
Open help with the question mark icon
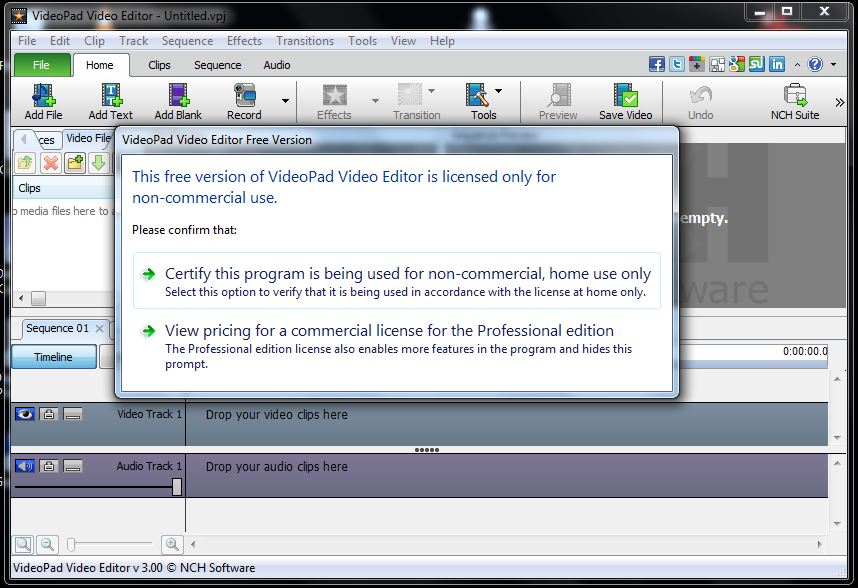(x=815, y=65)
